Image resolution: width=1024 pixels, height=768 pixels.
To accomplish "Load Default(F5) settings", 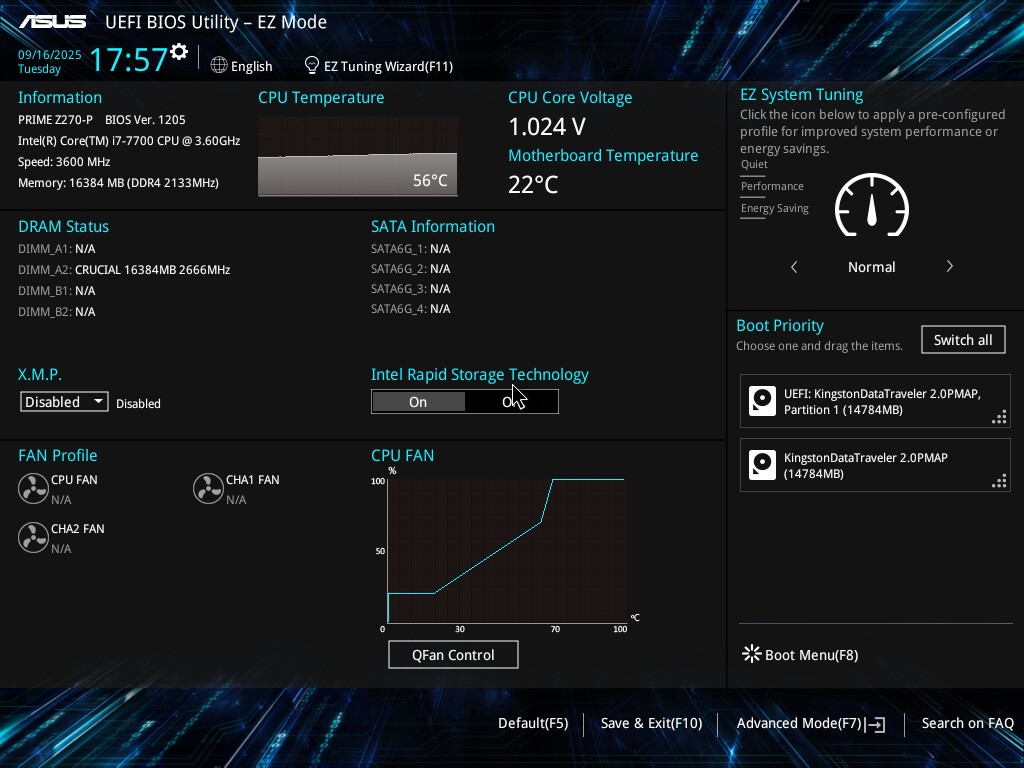I will tap(533, 723).
